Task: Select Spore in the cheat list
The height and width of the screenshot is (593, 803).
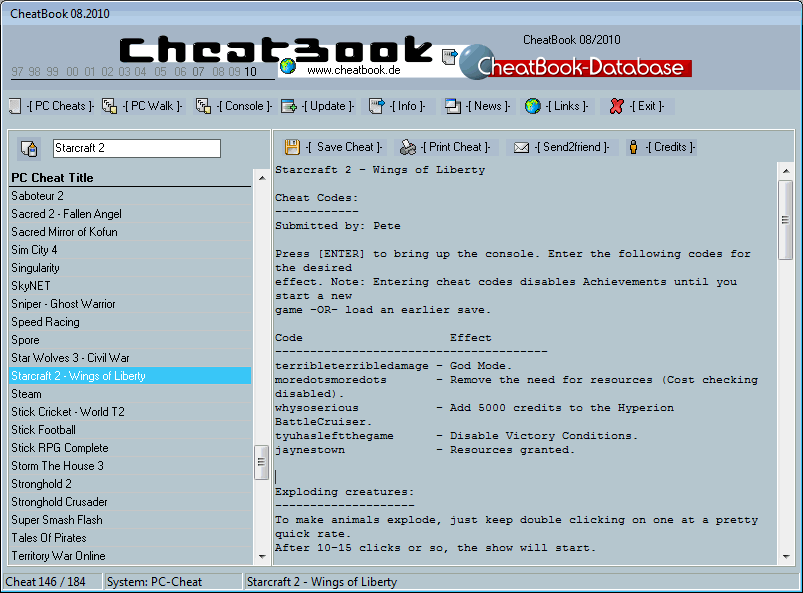Action: 131,340
